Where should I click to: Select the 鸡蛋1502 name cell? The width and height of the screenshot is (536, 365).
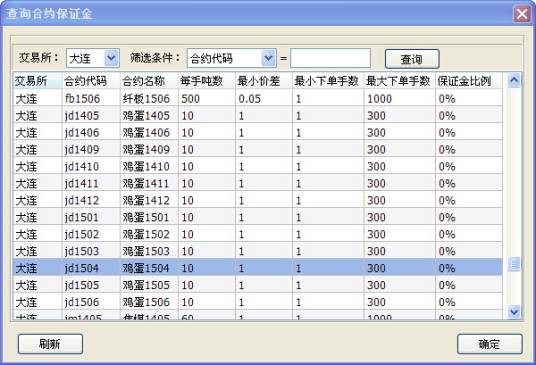pyautogui.click(x=149, y=234)
